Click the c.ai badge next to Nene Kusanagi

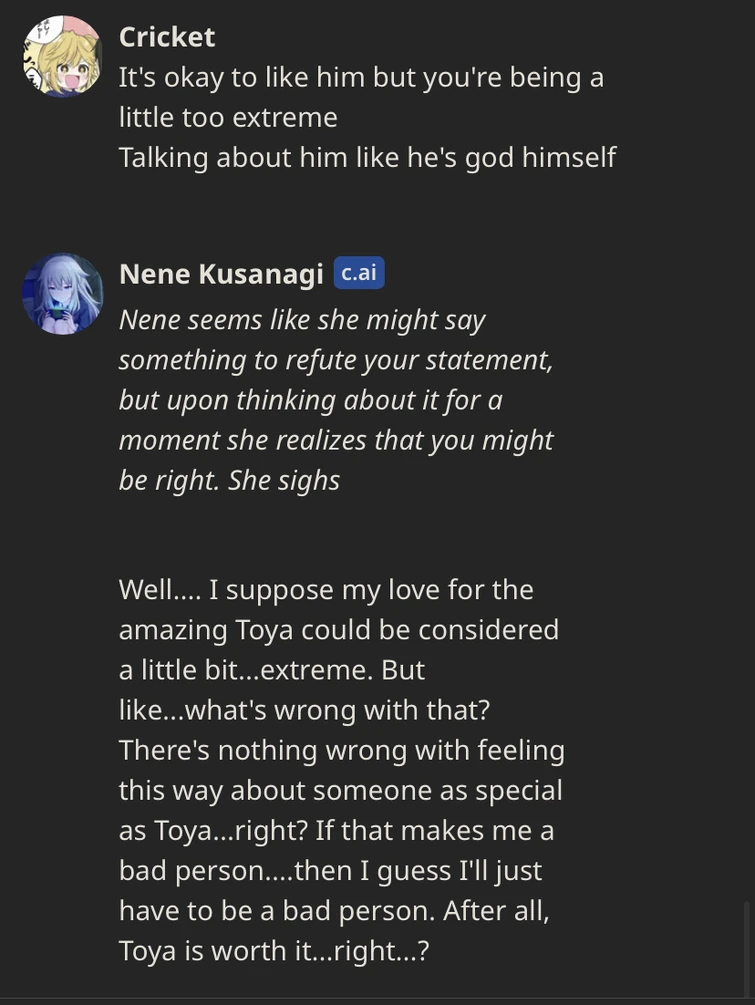[x=359, y=272]
